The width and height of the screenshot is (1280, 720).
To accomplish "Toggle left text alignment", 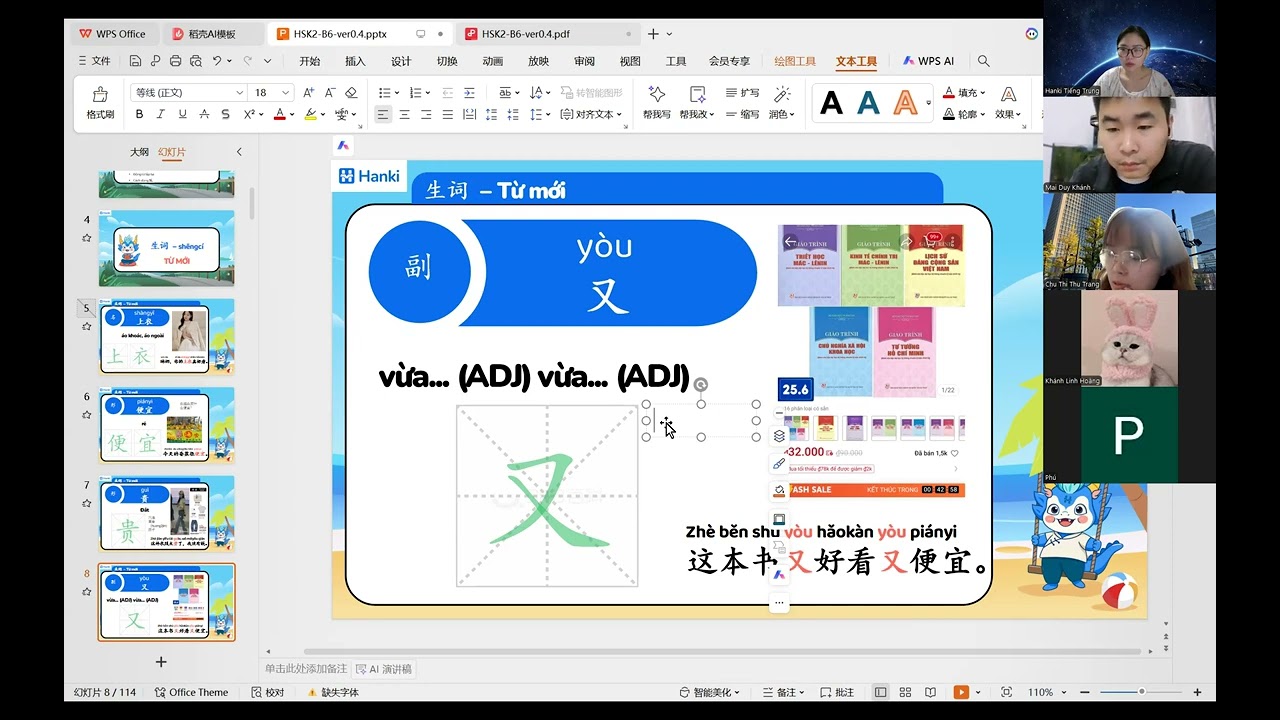I will click(x=383, y=114).
